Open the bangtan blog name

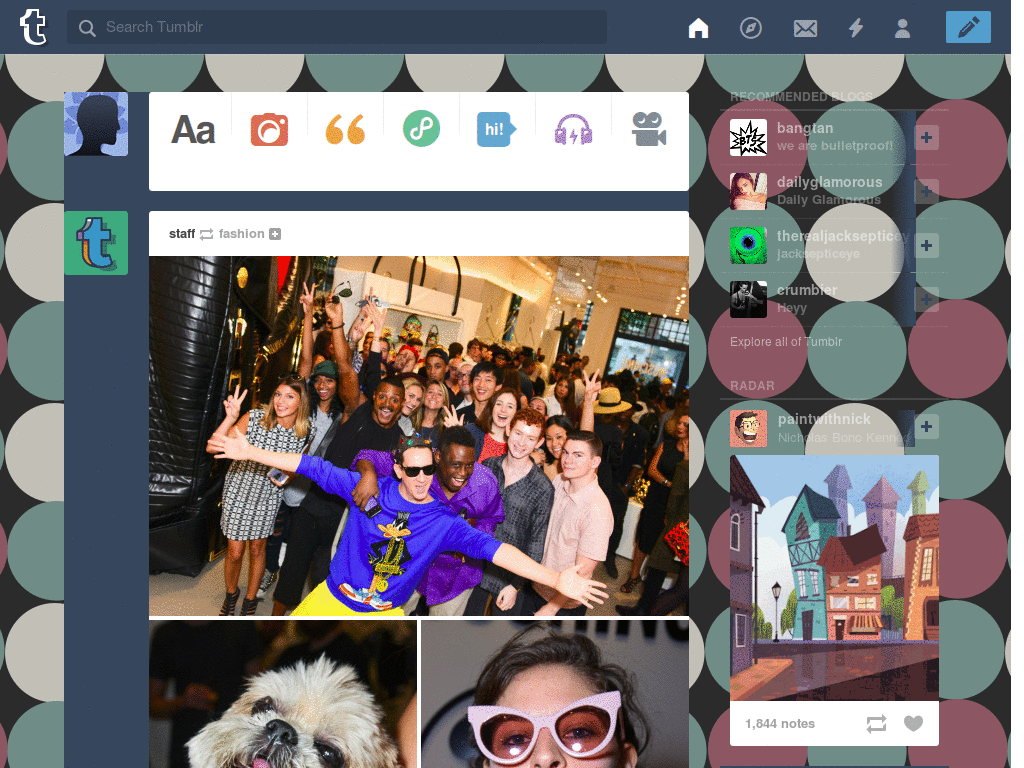[x=805, y=128]
